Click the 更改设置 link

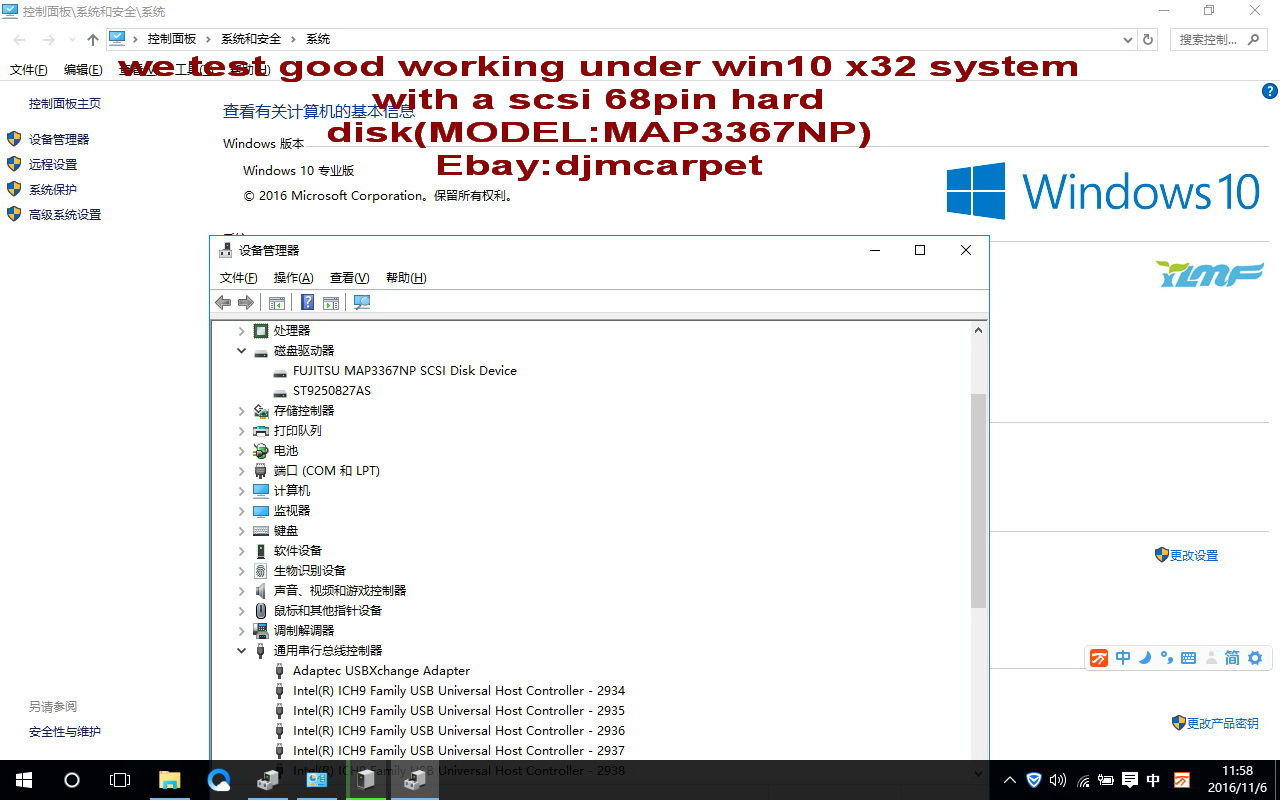[1194, 556]
